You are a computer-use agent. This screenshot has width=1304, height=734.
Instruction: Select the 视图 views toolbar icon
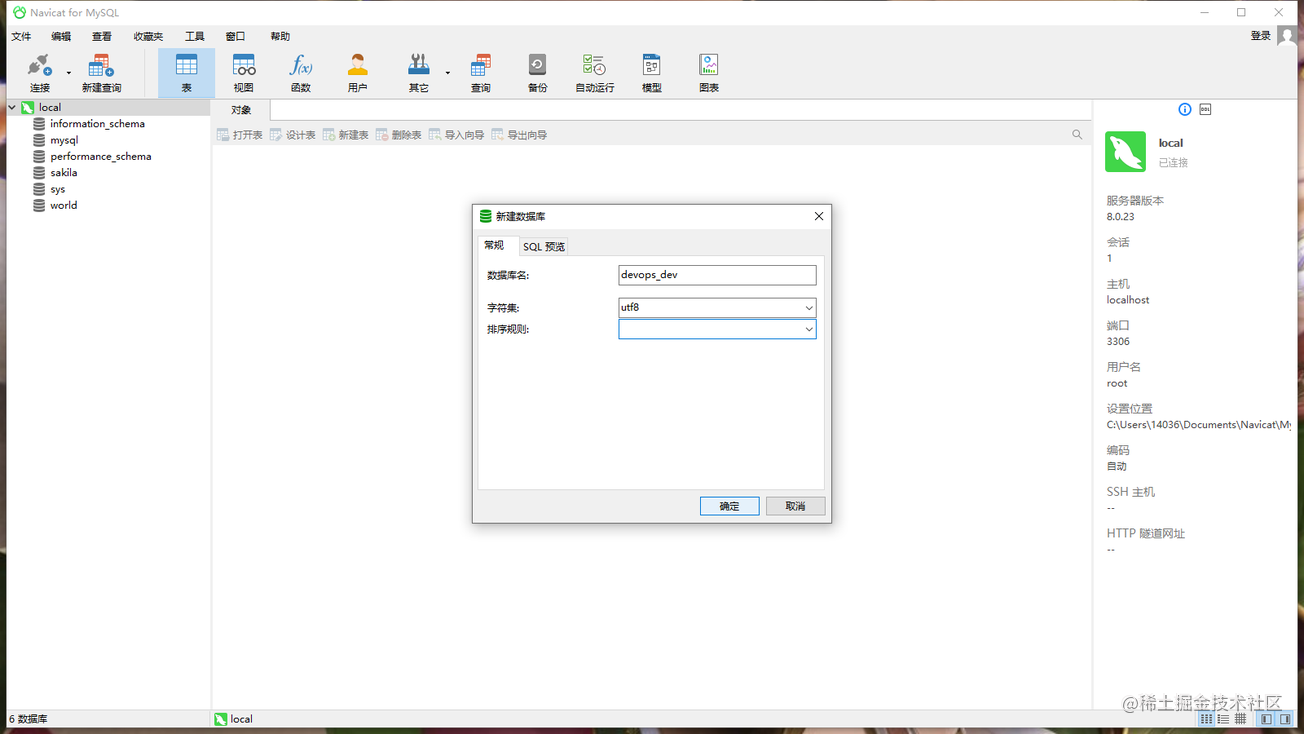click(x=243, y=72)
